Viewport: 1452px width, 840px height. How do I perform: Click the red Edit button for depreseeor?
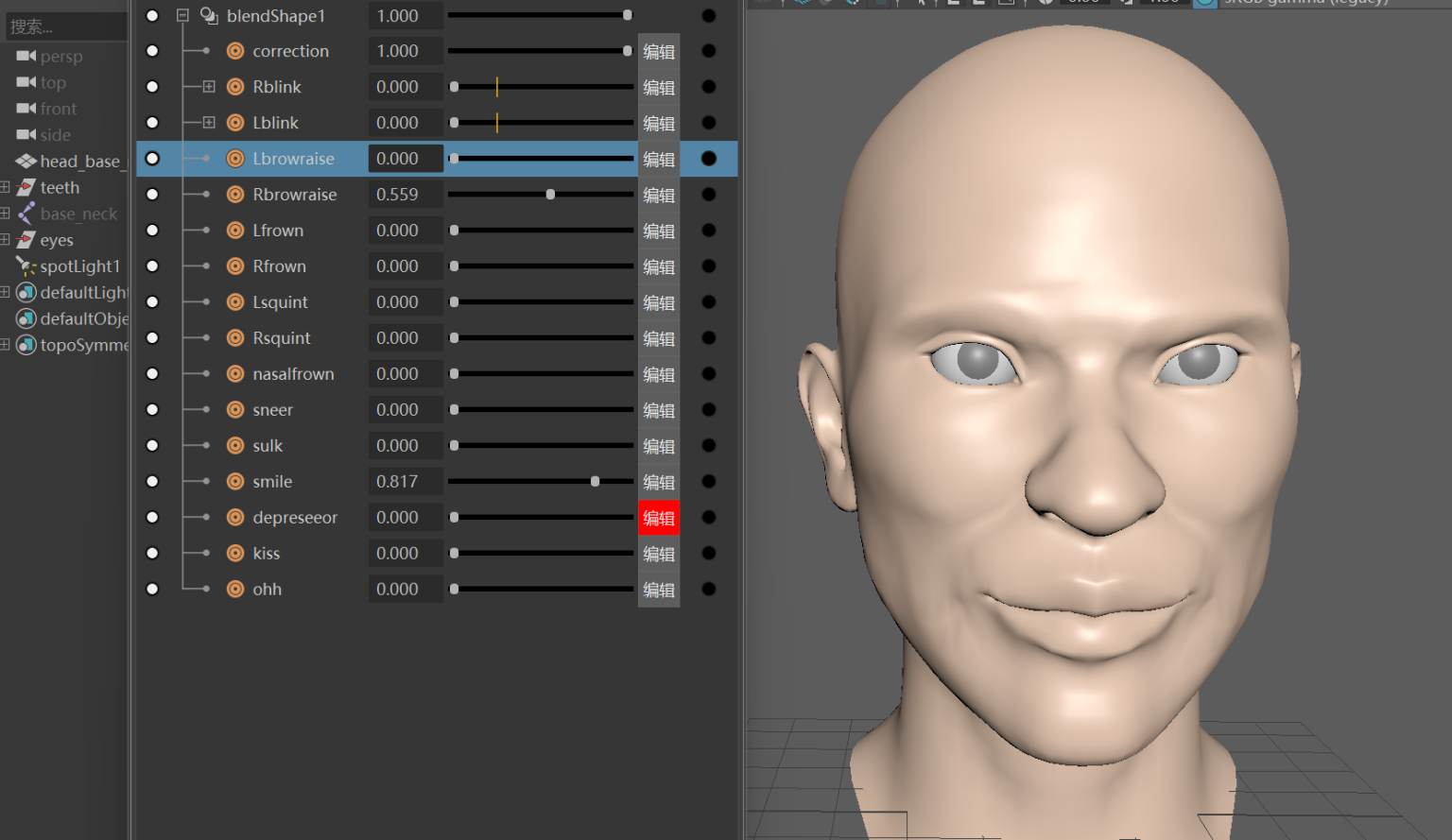(659, 518)
